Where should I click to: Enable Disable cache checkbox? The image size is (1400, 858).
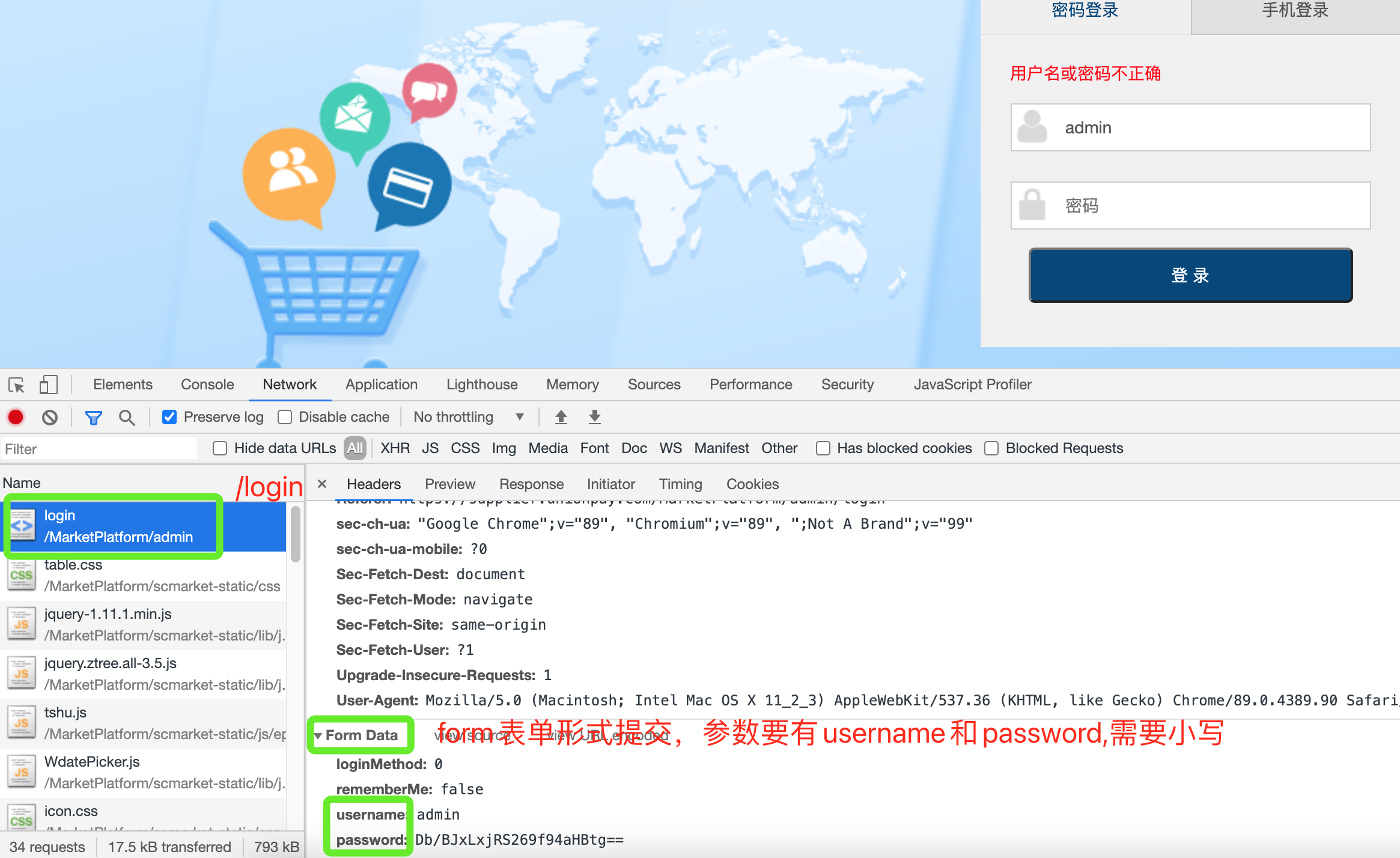click(x=285, y=417)
